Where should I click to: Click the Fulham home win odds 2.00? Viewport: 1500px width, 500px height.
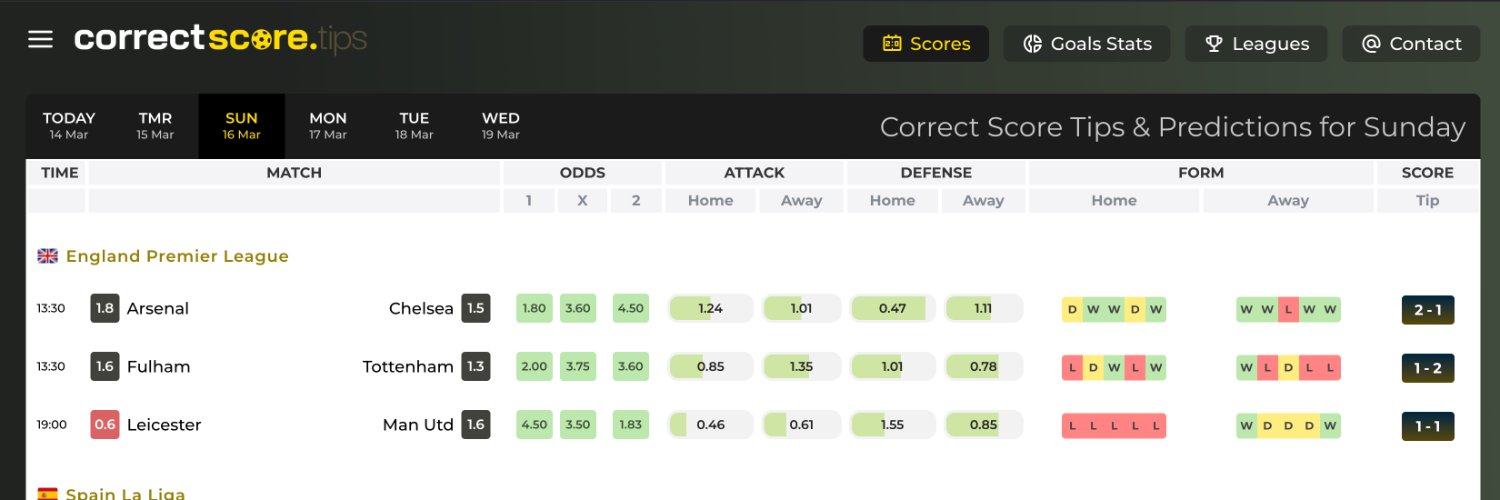coord(534,366)
